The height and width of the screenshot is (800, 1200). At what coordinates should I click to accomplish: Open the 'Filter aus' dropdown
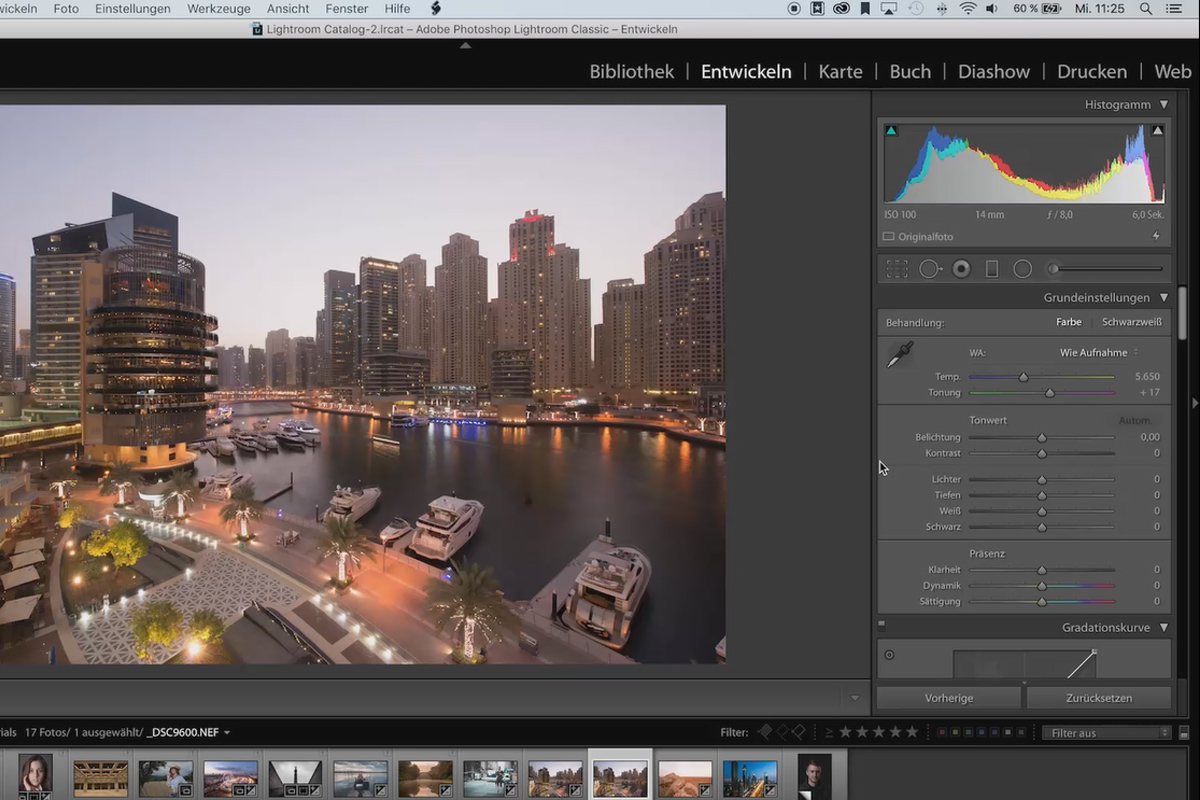coord(1106,733)
